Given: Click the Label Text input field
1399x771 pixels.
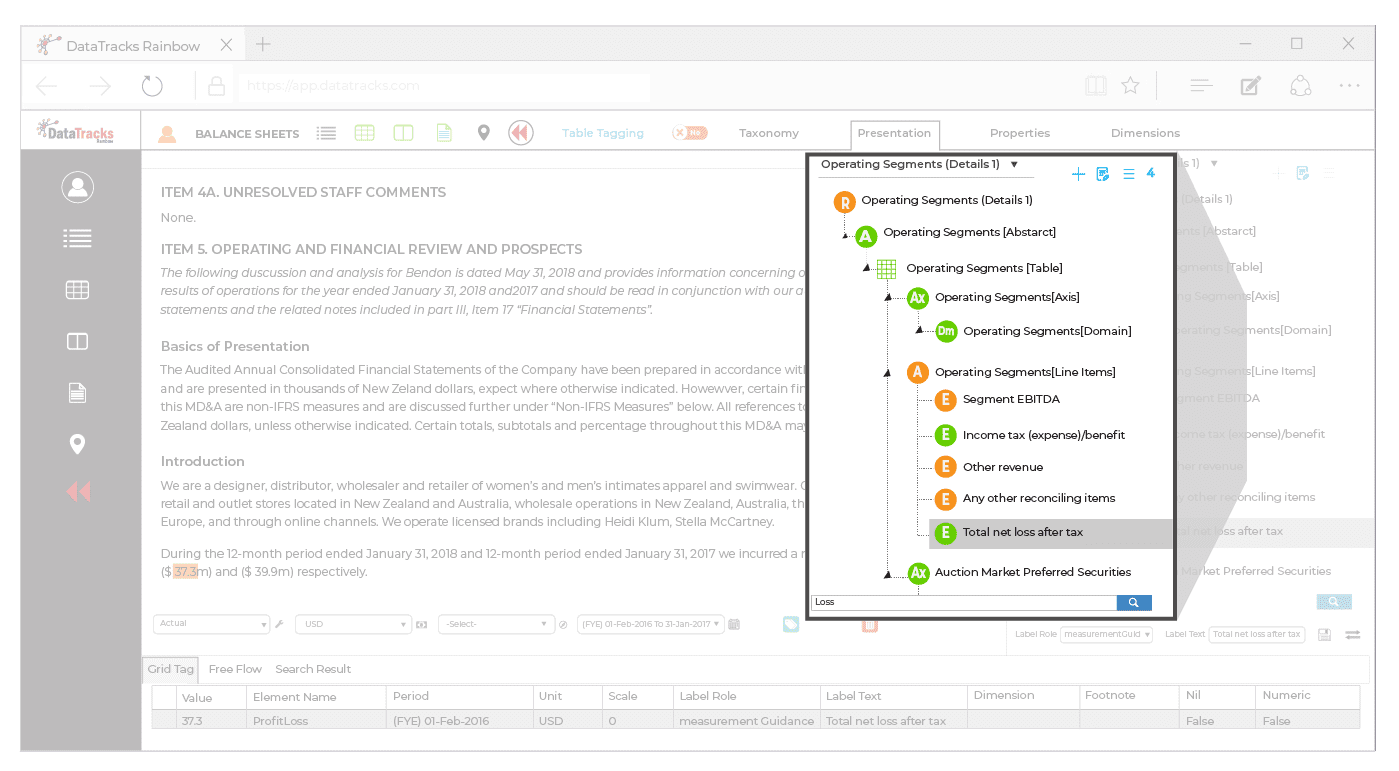Looking at the screenshot, I should point(1256,634).
